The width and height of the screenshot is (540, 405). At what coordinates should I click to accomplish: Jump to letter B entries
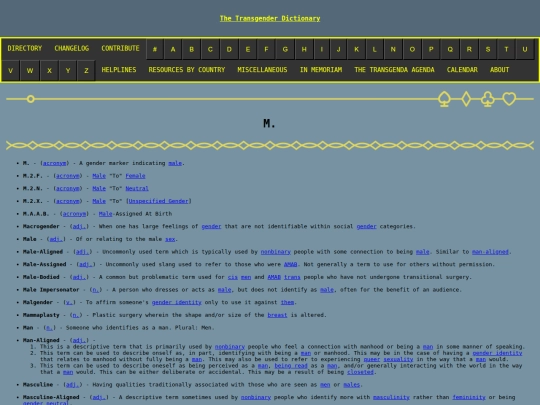[x=191, y=49]
